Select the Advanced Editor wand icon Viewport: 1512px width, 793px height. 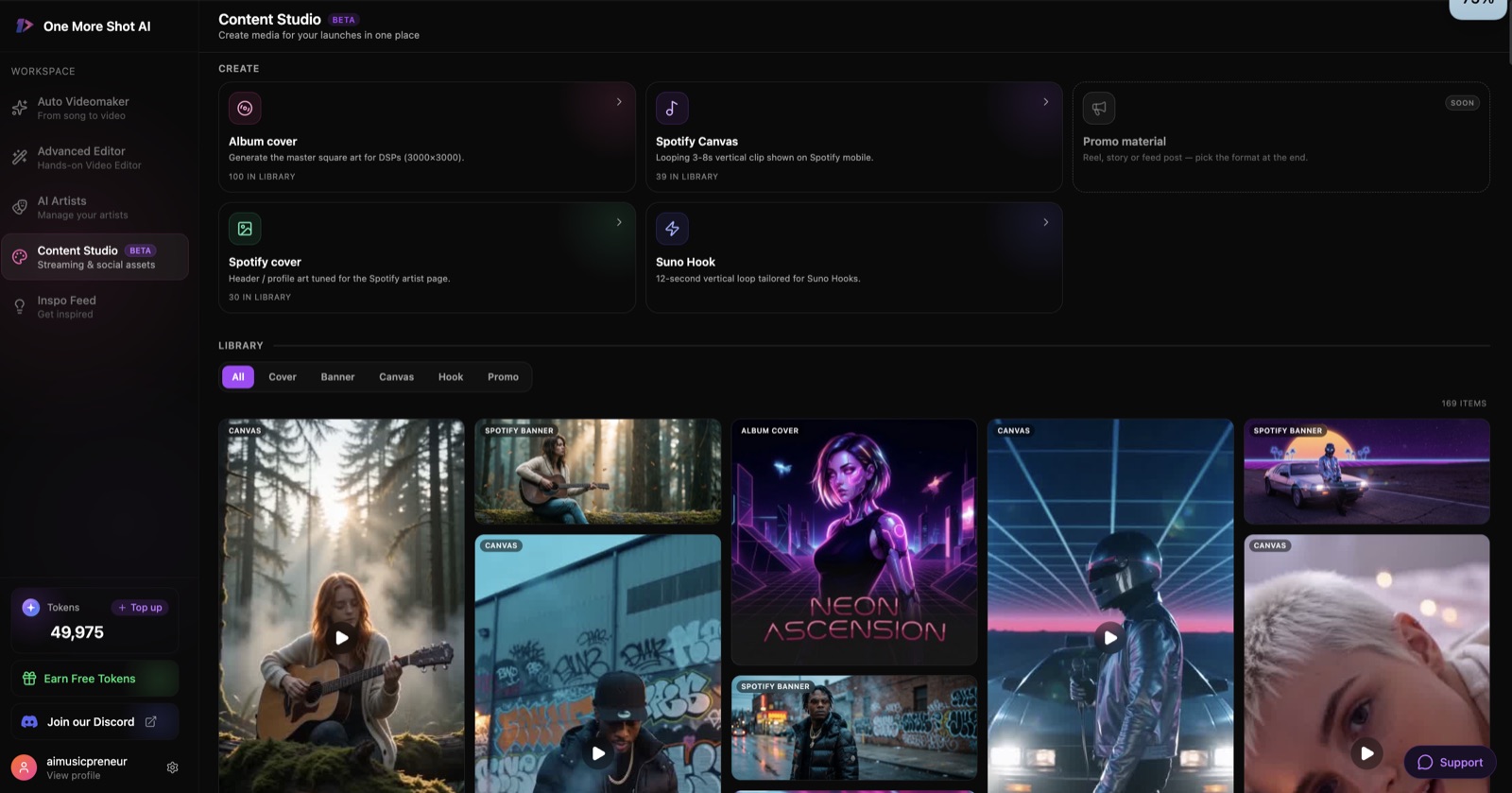pyautogui.click(x=20, y=157)
